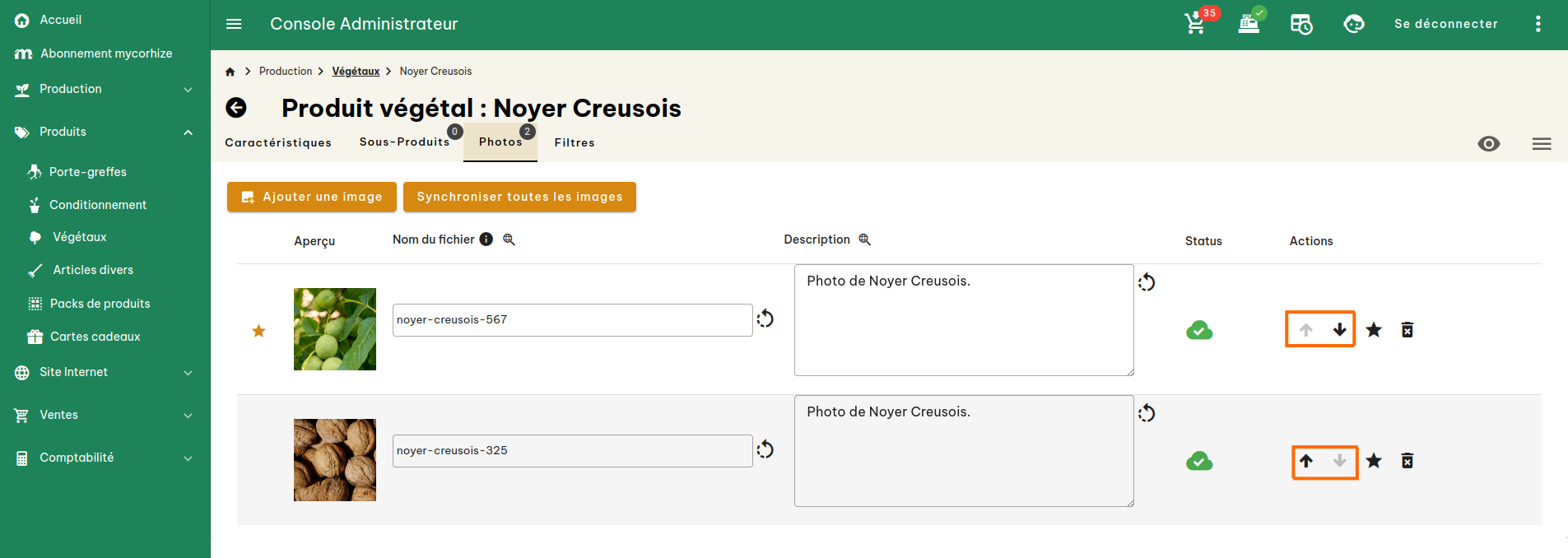
Task: Click Ajouter une image button
Action: point(312,197)
